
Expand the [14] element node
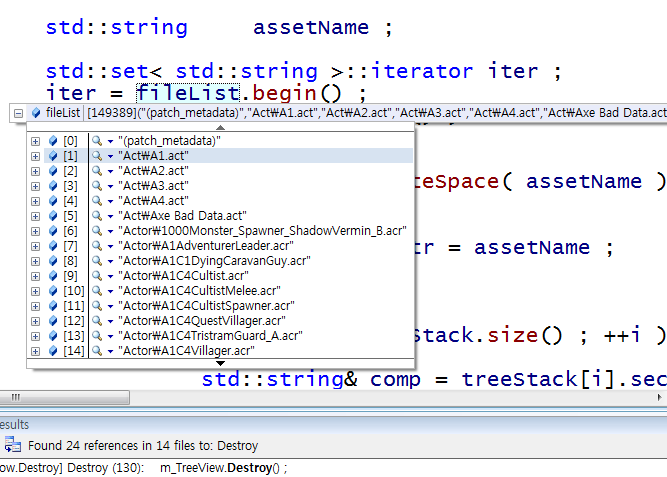tap(35, 351)
